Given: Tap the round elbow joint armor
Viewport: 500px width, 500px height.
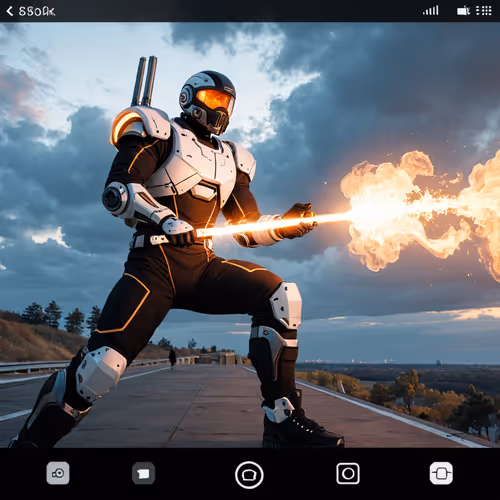Looking at the screenshot, I should coord(114,199).
